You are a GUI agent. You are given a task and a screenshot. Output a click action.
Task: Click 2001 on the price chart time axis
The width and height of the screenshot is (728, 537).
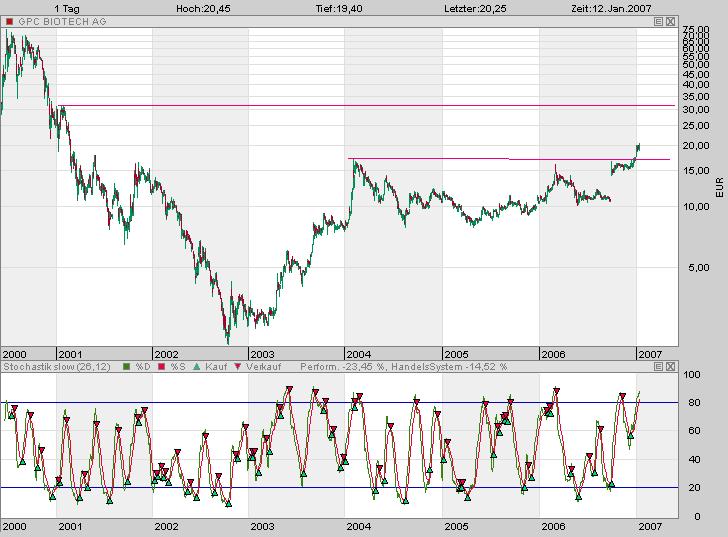coord(70,355)
